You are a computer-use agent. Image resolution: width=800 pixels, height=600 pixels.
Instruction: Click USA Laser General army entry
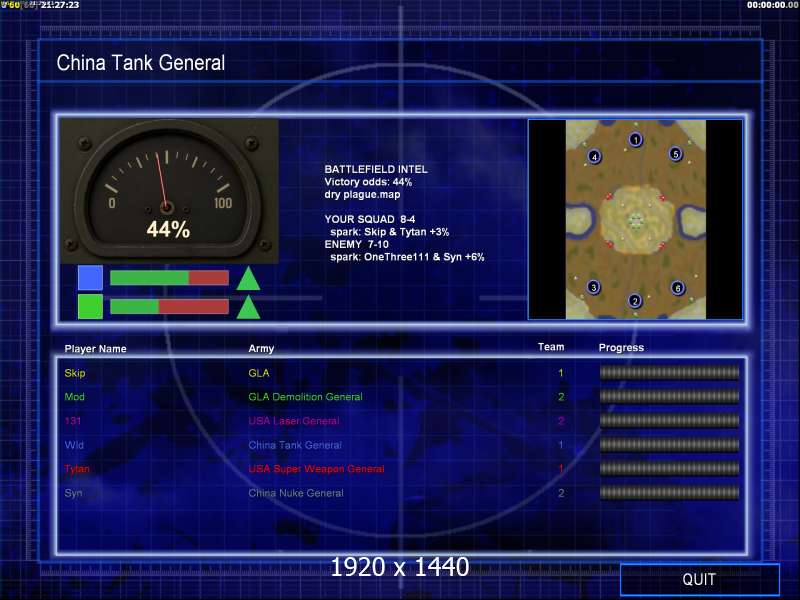(294, 421)
